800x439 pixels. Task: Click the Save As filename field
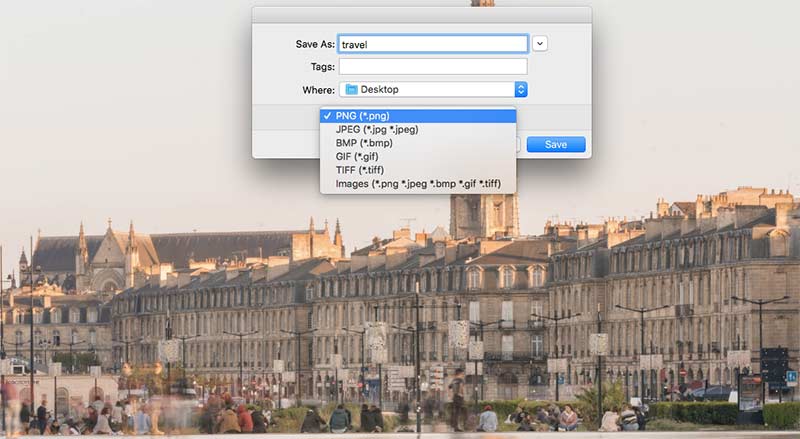pos(432,44)
